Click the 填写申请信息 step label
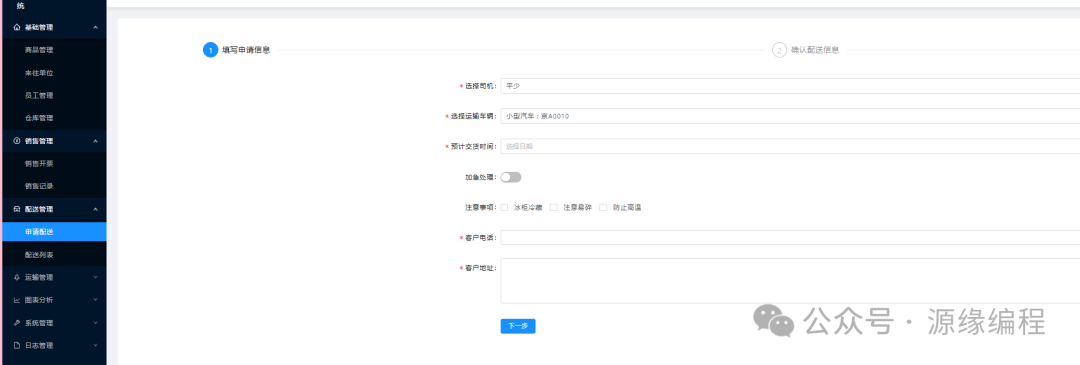 (x=246, y=50)
